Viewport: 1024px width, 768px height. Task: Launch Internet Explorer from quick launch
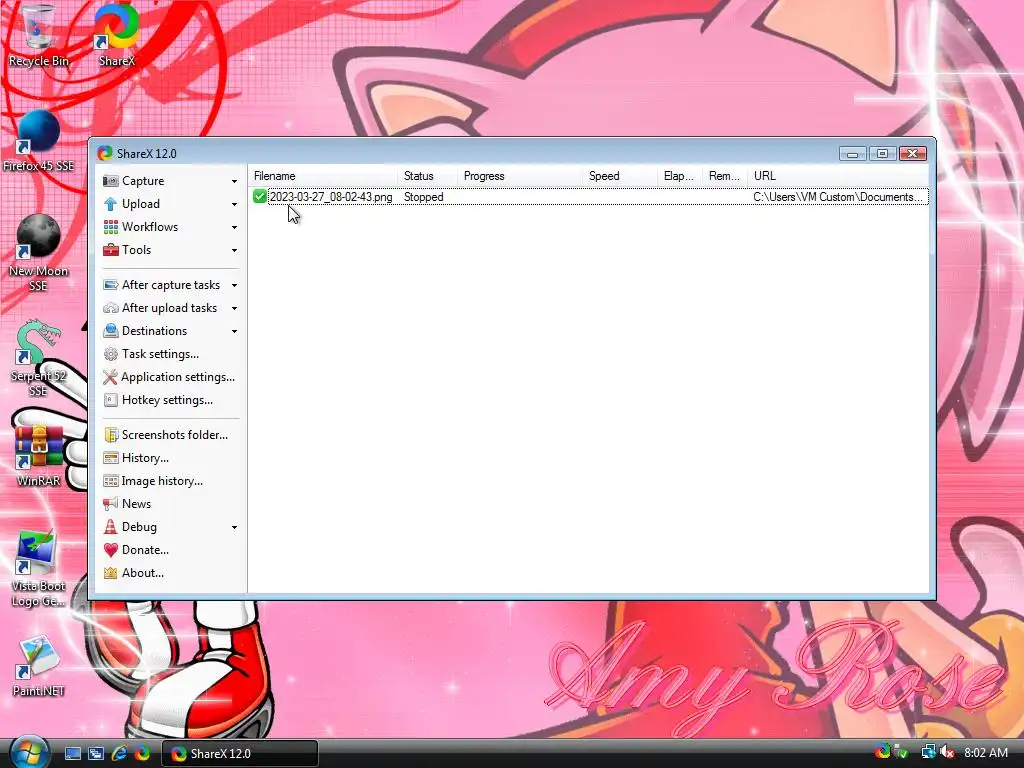(119, 754)
